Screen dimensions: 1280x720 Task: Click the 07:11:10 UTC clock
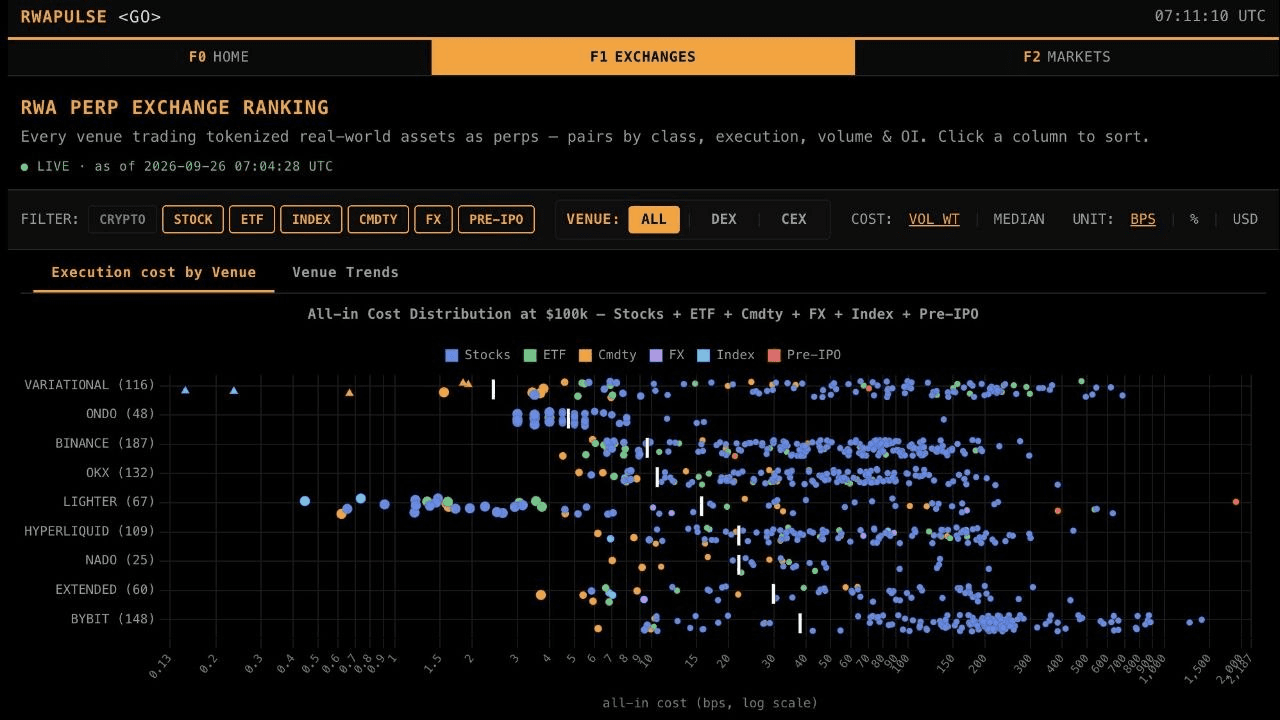[x=1210, y=16]
